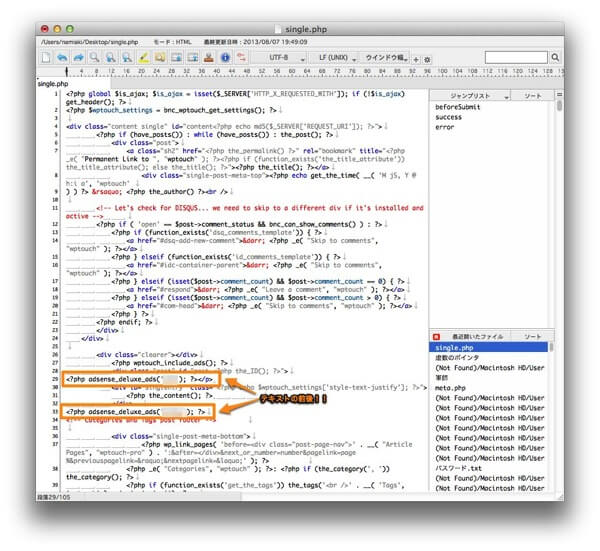Click the toolbar search input field
Image resolution: width=600 pixels, height=551 pixels.
point(516,58)
